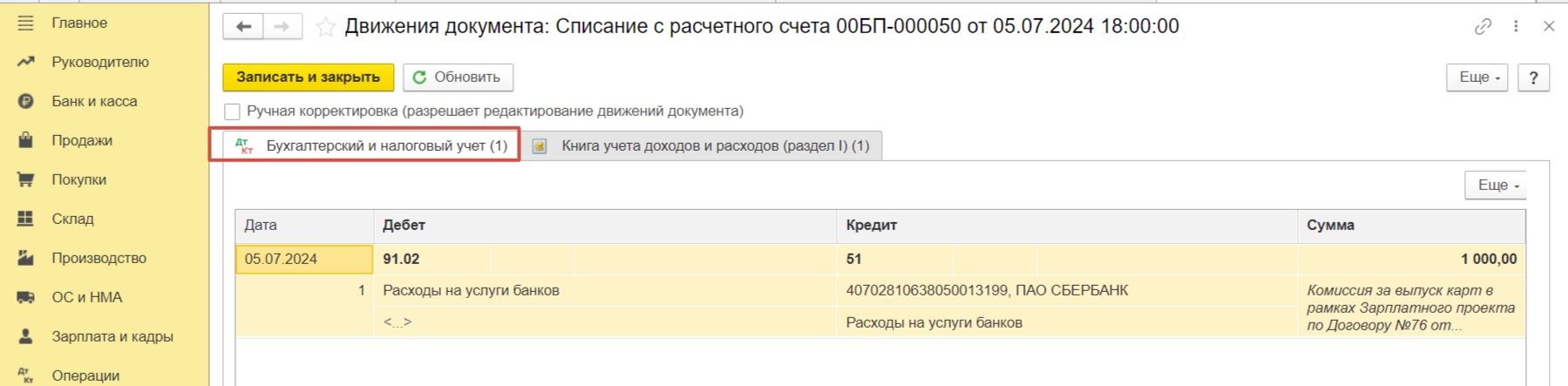The image size is (1568, 386).
Task: Open the Склад sidebar section
Action: coord(71,219)
